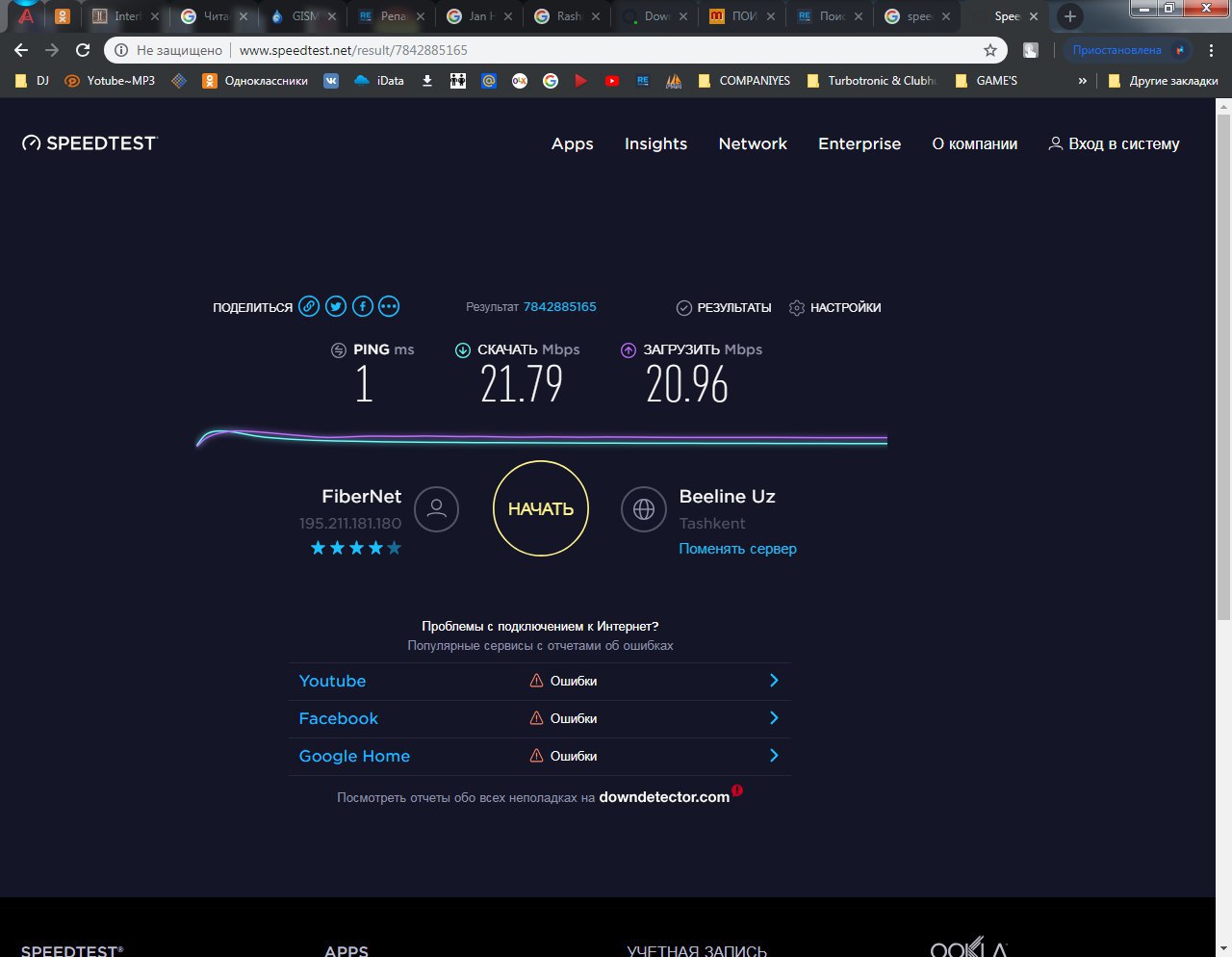1232x957 pixels.
Task: Click Вход в систему sign-in link
Action: (1114, 143)
